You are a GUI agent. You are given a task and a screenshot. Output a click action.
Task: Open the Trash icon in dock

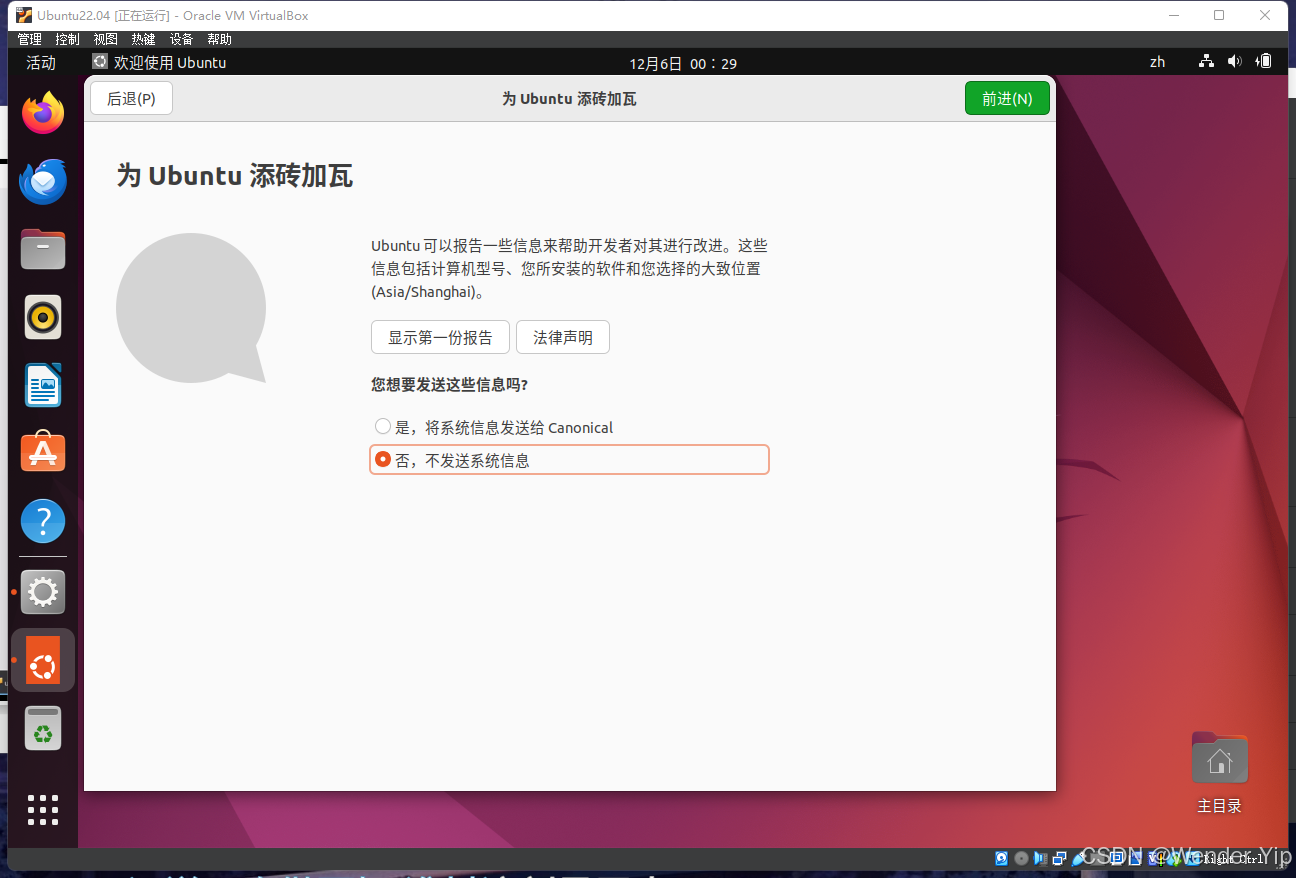pos(43,728)
